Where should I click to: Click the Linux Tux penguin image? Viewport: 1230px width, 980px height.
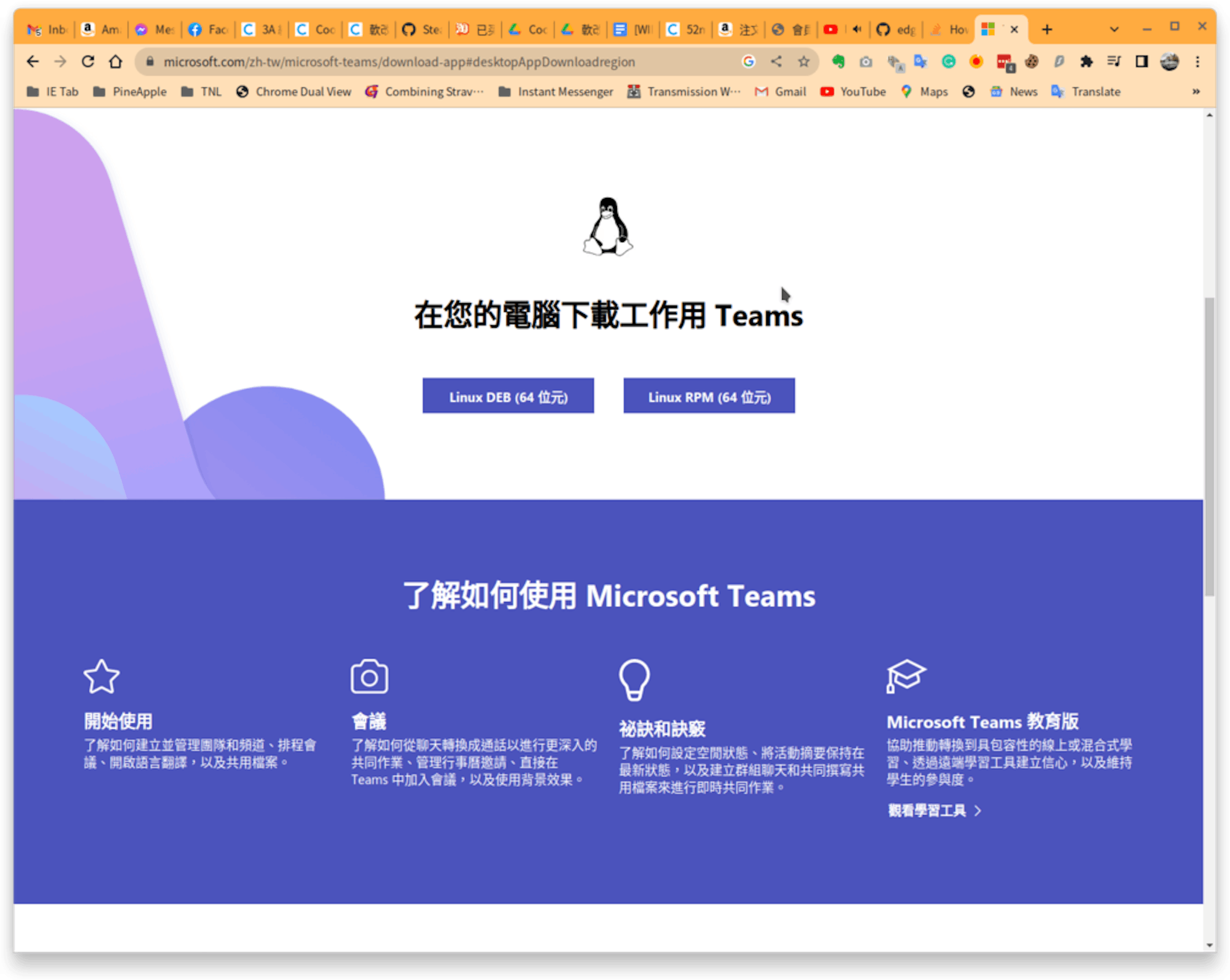click(x=608, y=227)
